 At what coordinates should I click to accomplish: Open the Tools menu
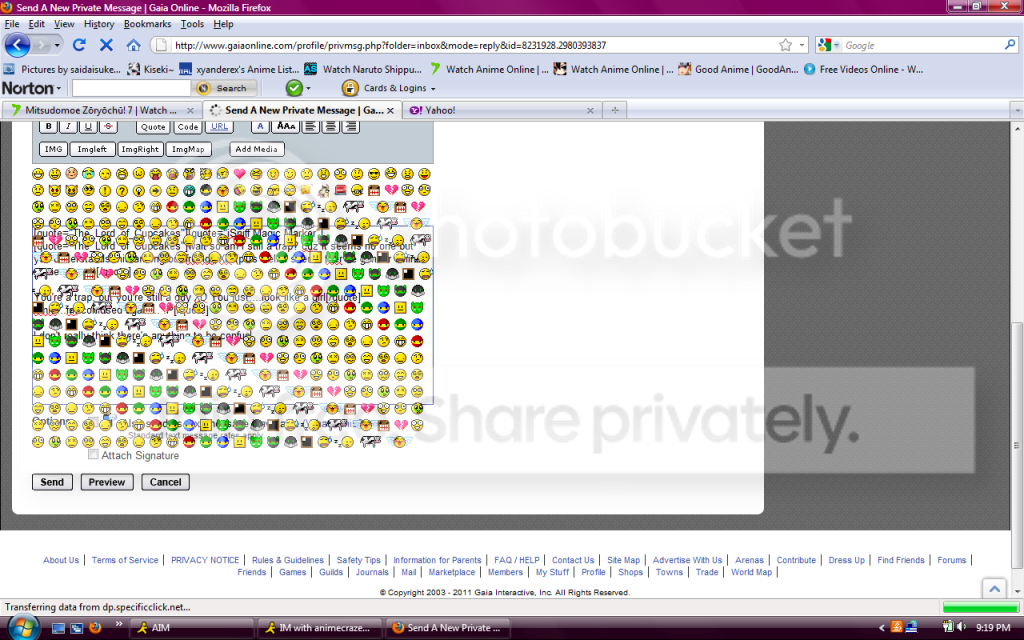(192, 24)
